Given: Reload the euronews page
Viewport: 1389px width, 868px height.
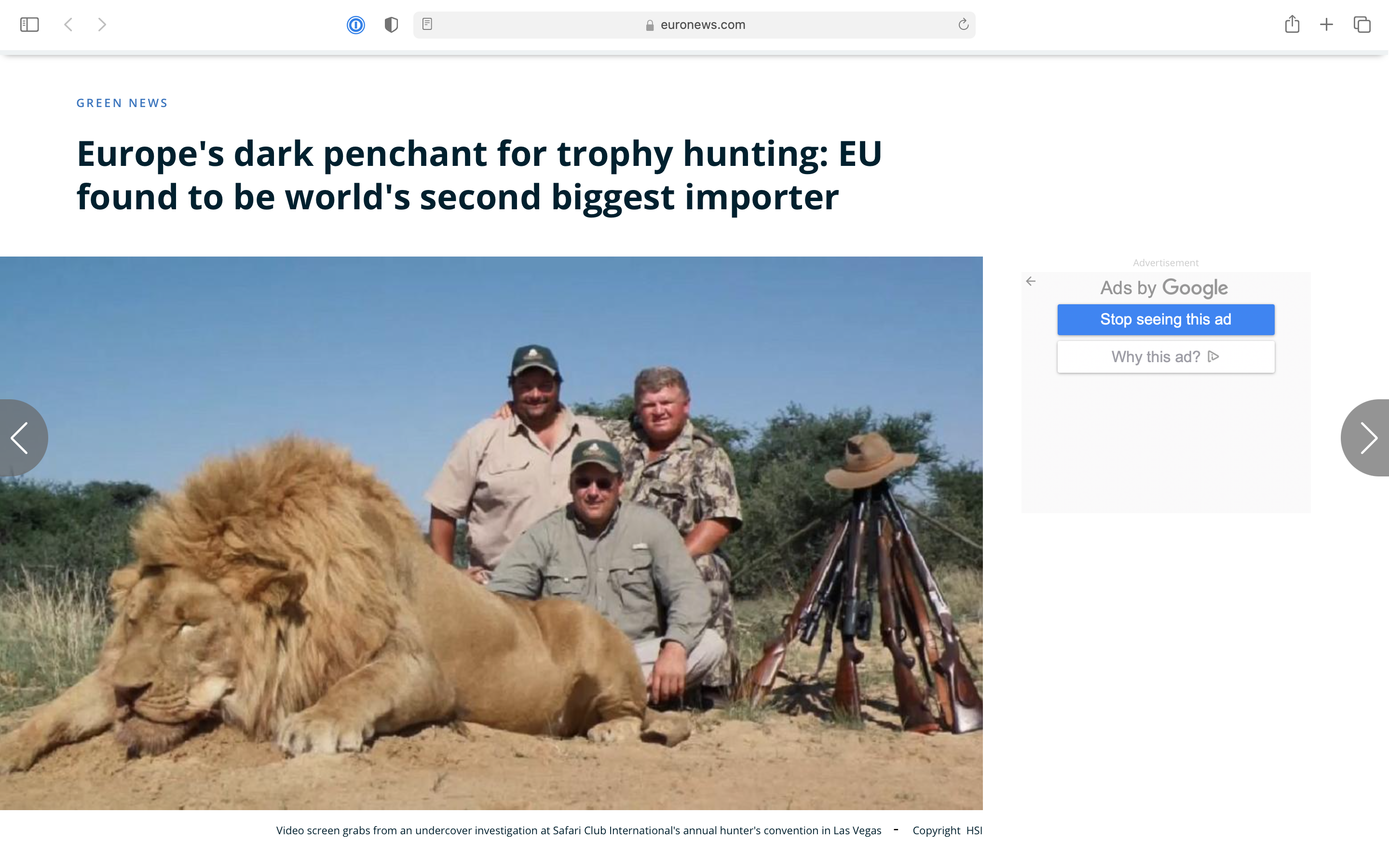Looking at the screenshot, I should coord(963,25).
